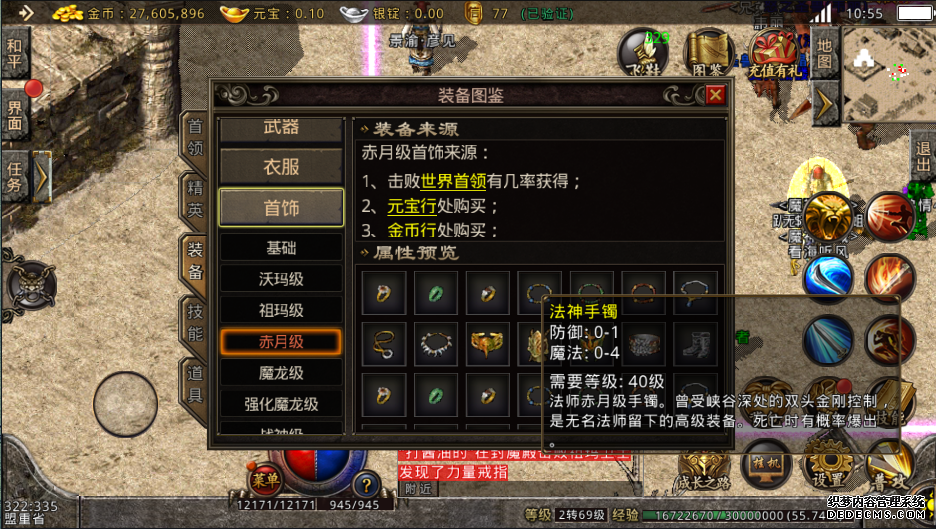Open the 菜单 round menu button
Viewport: 936px width, 529px height.
[266, 479]
